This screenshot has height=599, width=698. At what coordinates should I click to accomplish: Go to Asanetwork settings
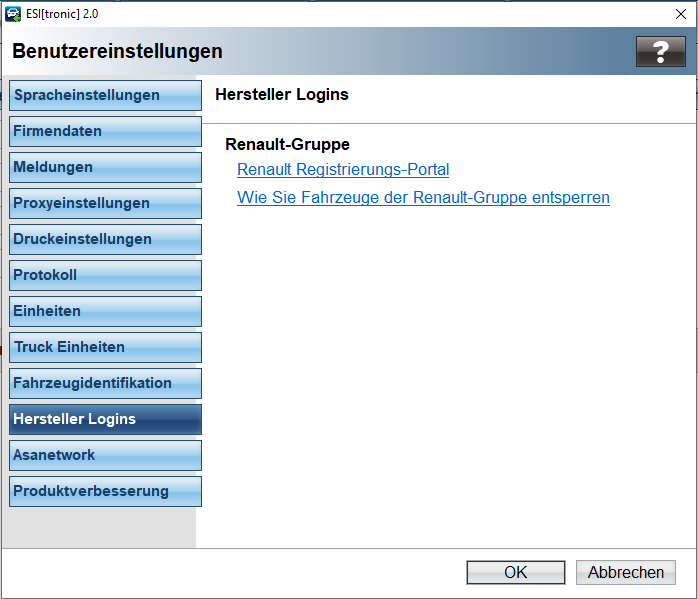click(105, 455)
